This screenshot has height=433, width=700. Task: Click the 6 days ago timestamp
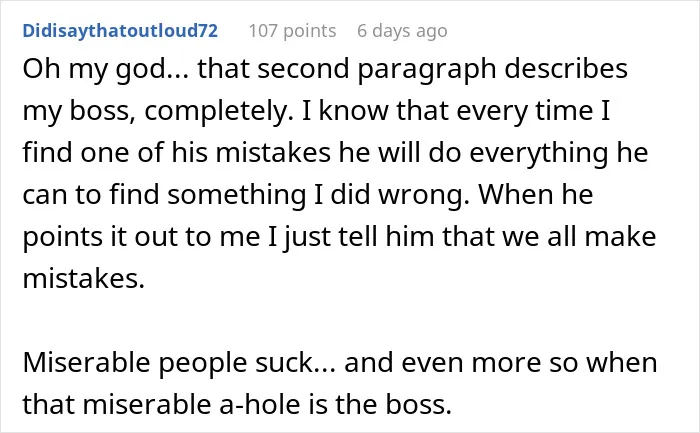click(402, 31)
